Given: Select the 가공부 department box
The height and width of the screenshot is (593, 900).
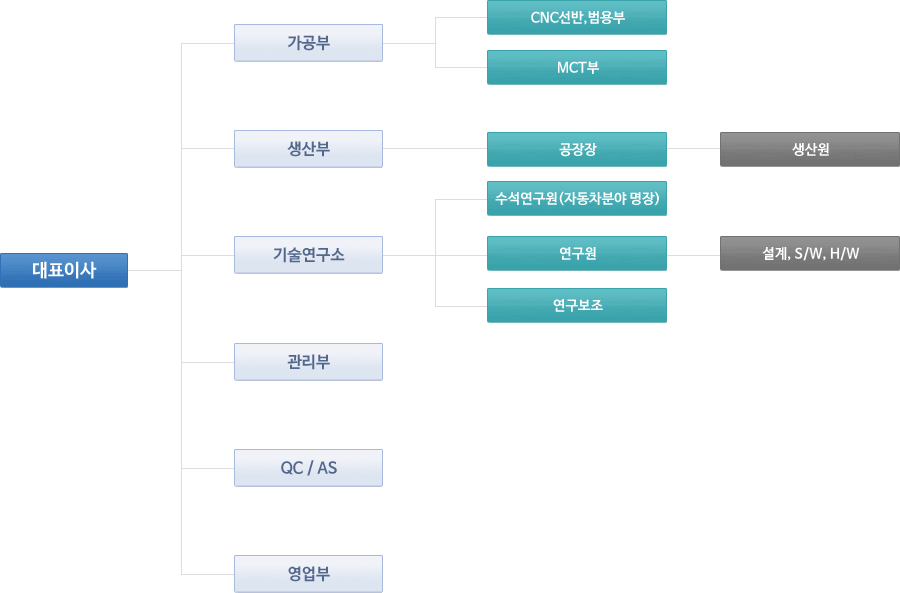Looking at the screenshot, I should point(308,43).
